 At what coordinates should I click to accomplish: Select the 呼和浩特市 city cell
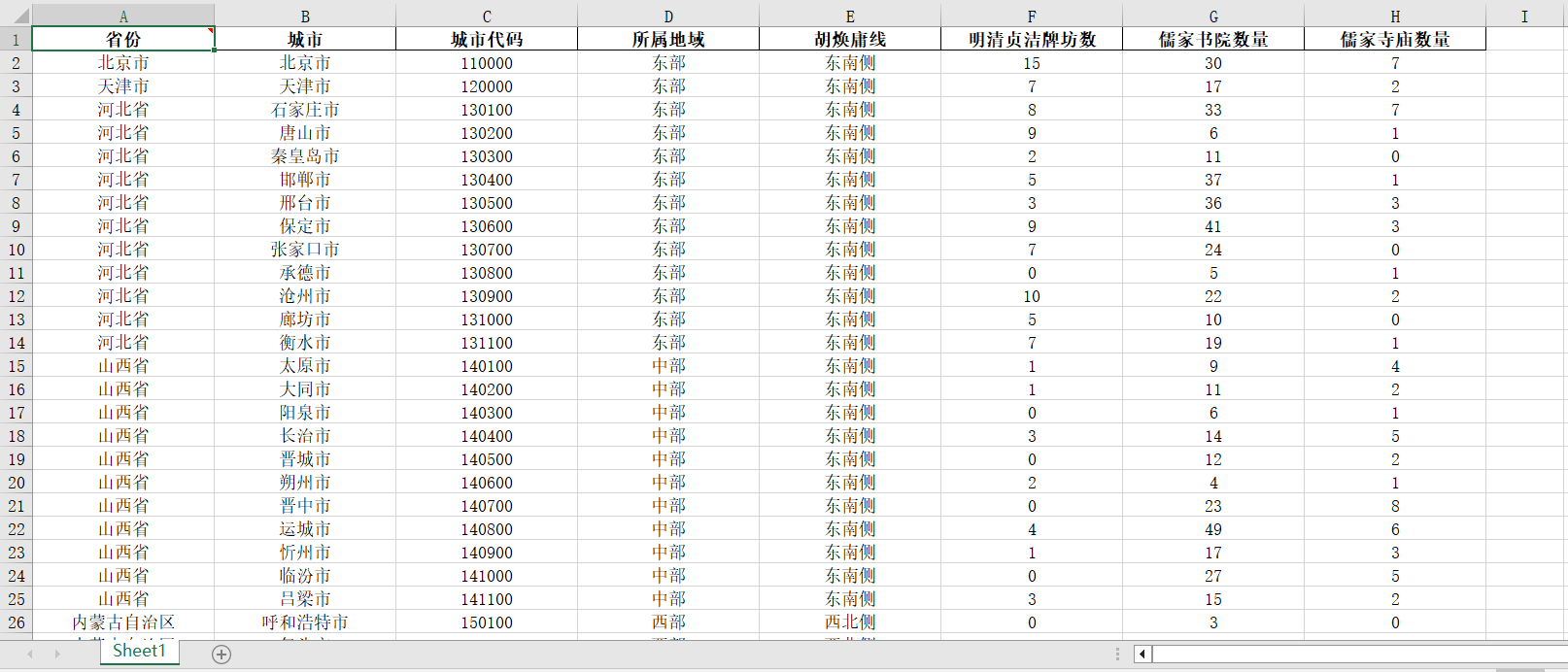(x=305, y=622)
